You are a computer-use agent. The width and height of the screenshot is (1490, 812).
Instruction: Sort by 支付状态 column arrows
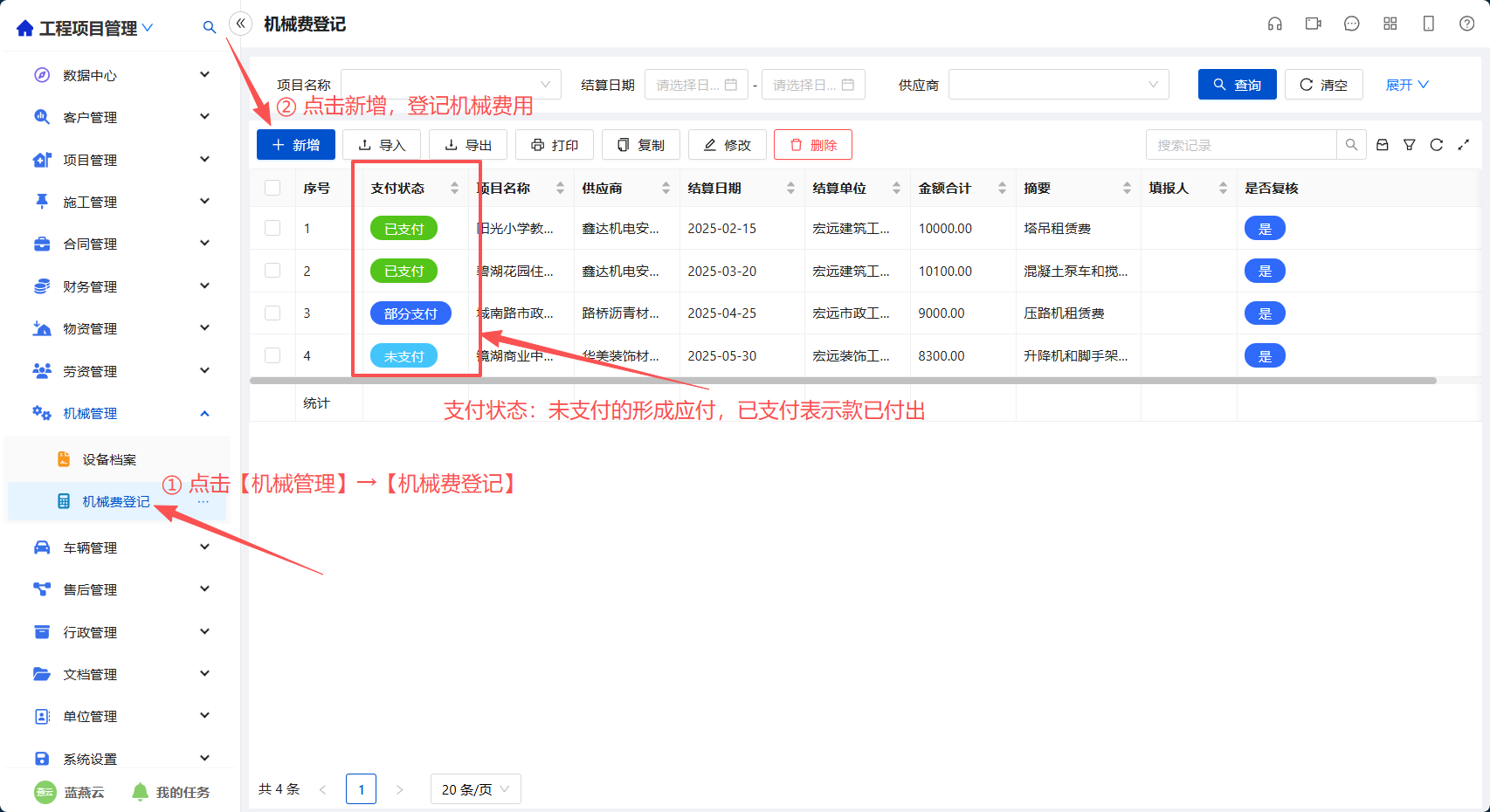454,188
